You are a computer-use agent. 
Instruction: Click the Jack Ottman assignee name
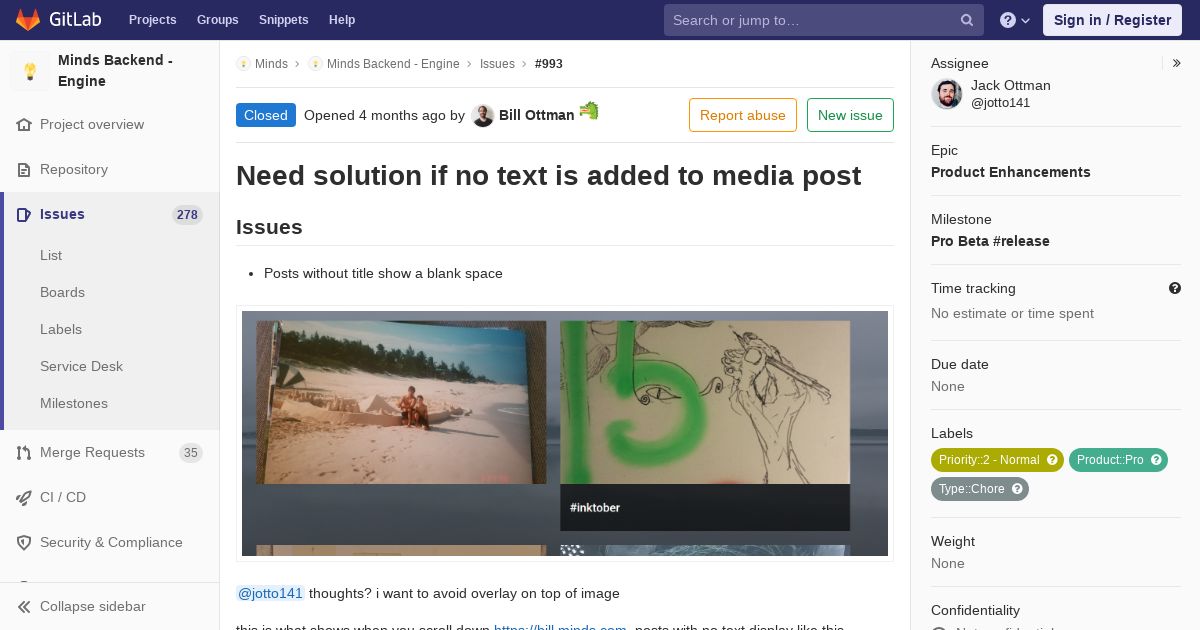[x=1010, y=85]
